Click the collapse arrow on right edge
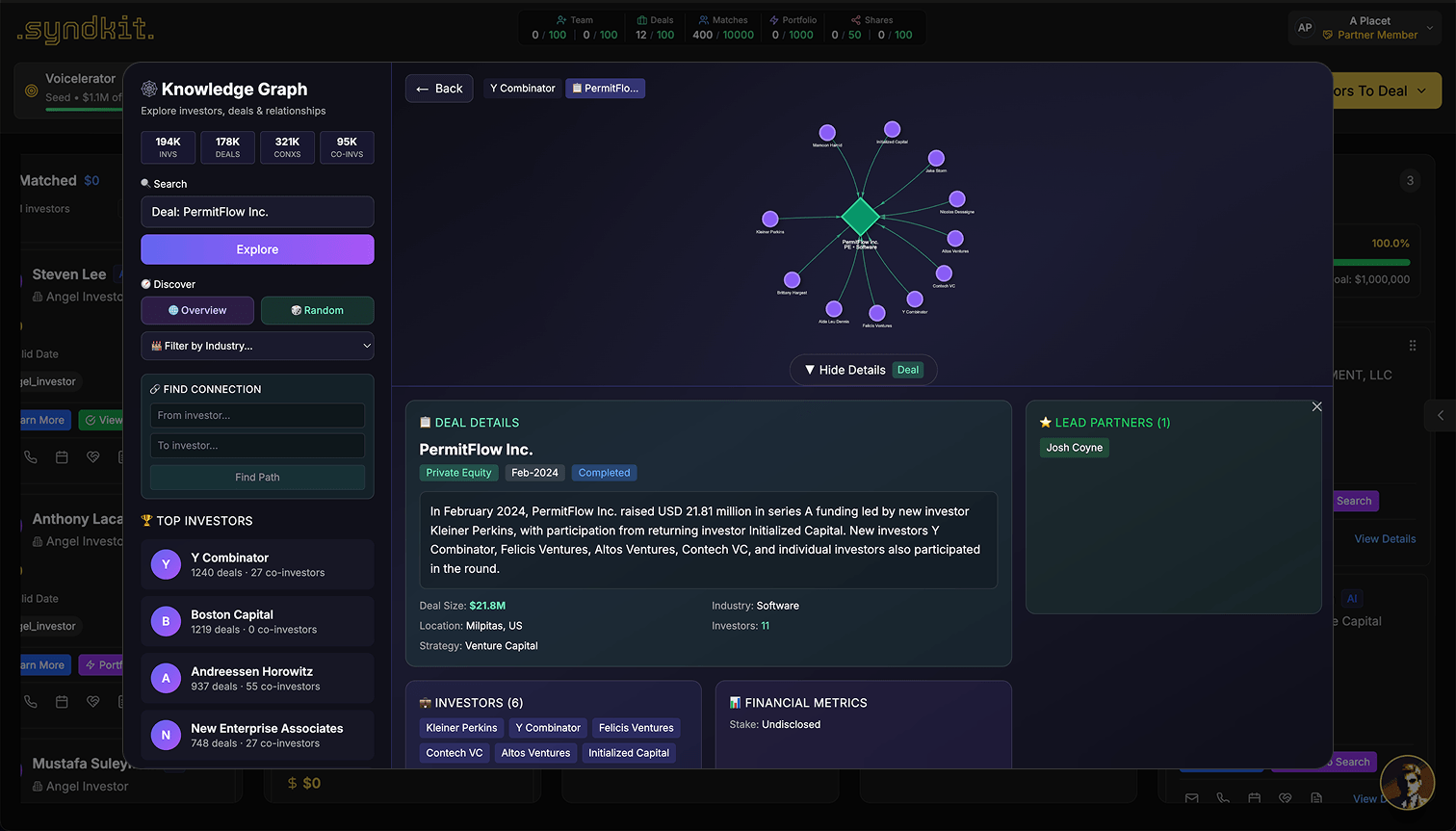 tap(1440, 415)
